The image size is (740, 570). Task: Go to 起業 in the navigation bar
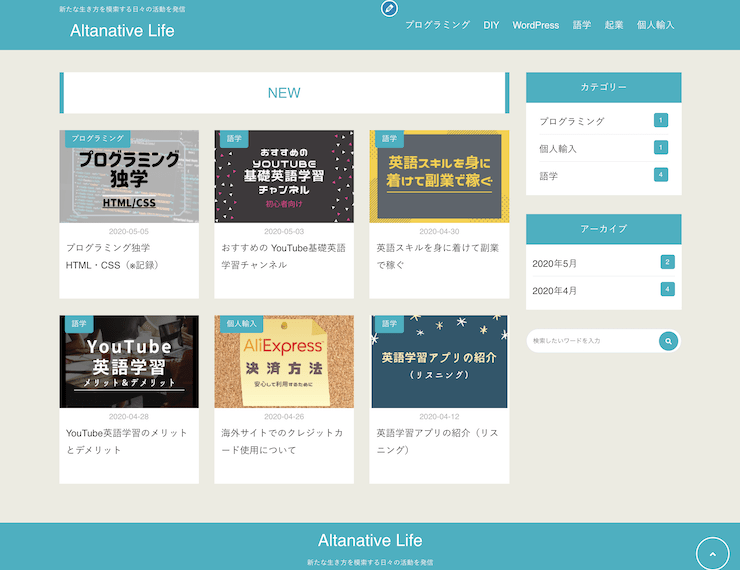[x=614, y=25]
